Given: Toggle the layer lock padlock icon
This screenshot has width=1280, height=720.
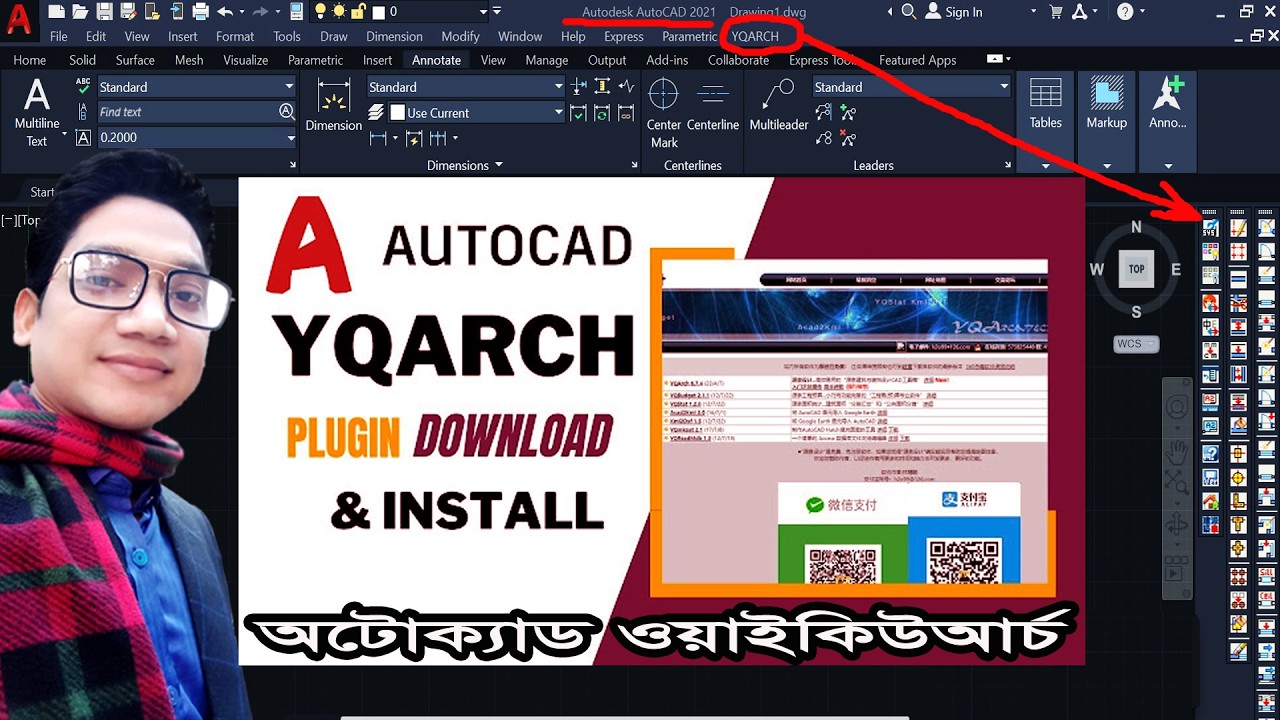Looking at the screenshot, I should [x=357, y=12].
